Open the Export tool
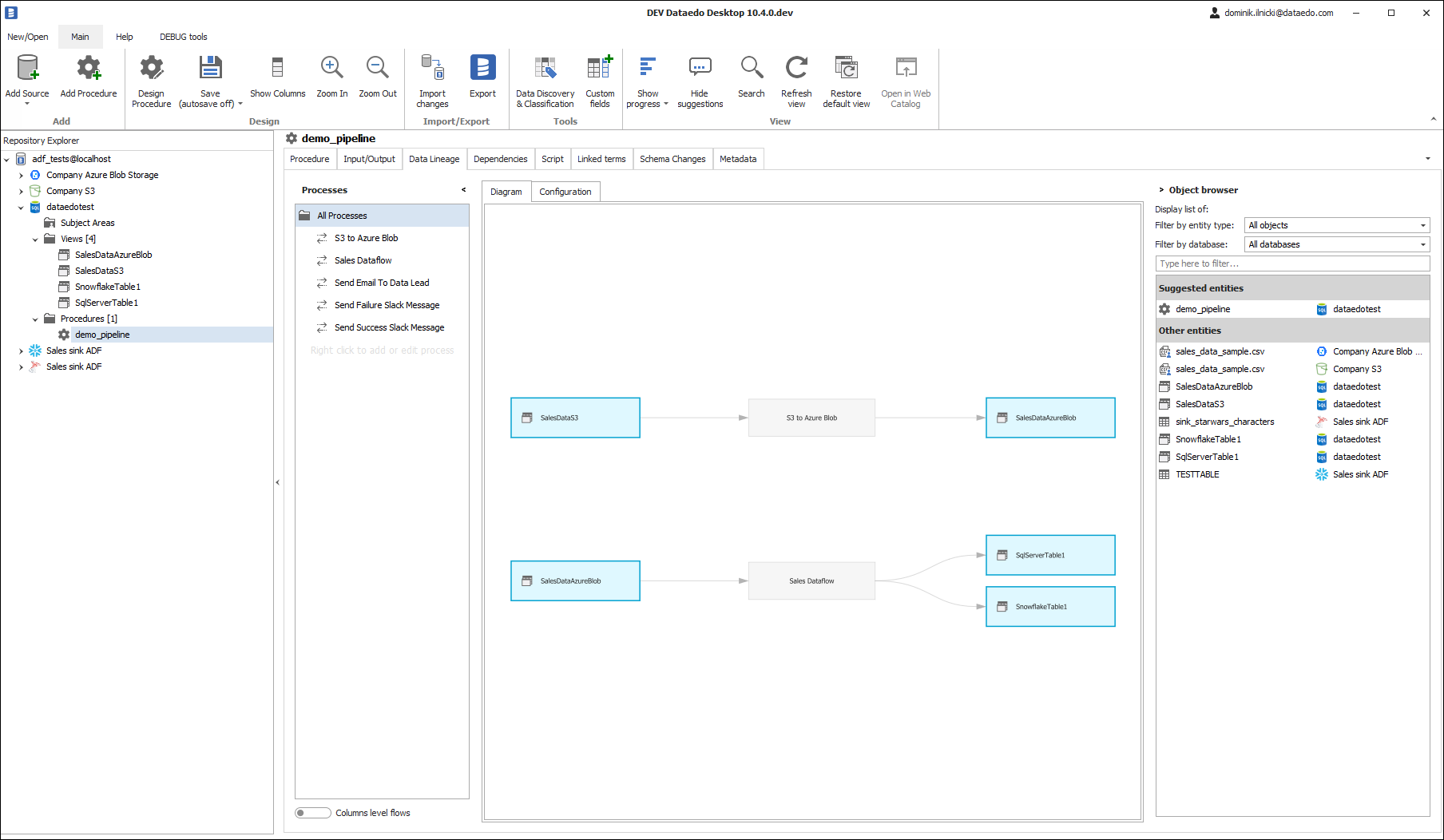Viewport: 1444px width, 840px height. (x=482, y=69)
